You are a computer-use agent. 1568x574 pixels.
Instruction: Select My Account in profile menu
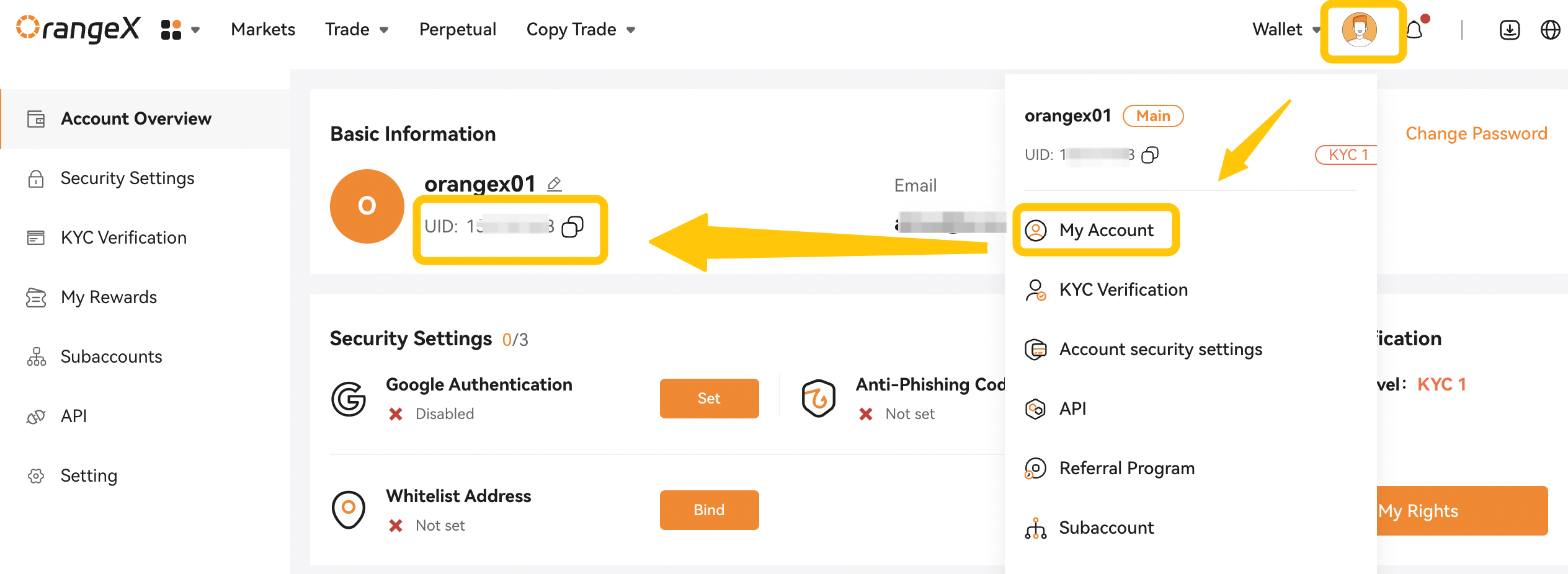(1096, 230)
